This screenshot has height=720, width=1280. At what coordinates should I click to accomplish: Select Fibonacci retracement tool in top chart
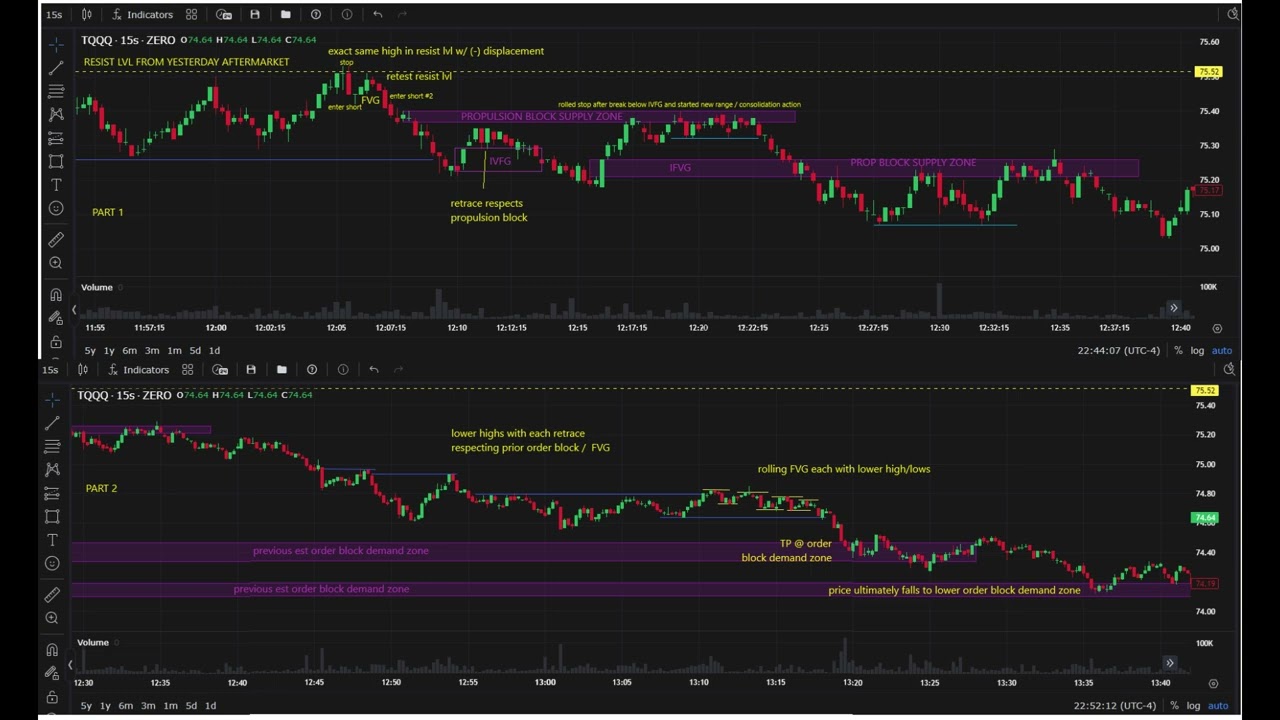[56, 91]
